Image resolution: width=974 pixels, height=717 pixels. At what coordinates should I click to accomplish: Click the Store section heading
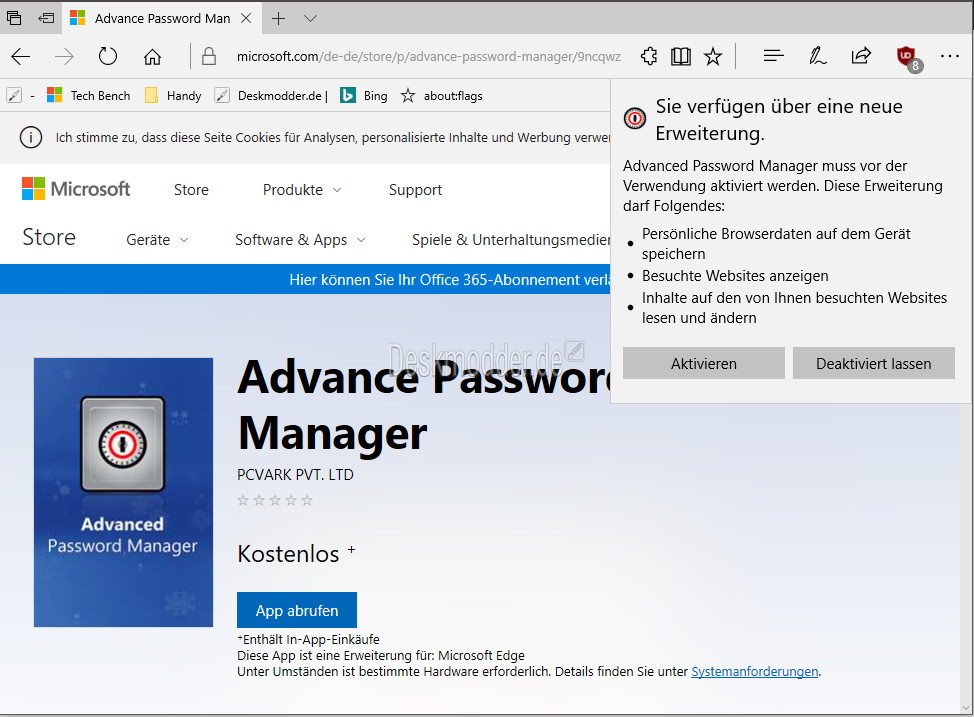click(x=49, y=237)
